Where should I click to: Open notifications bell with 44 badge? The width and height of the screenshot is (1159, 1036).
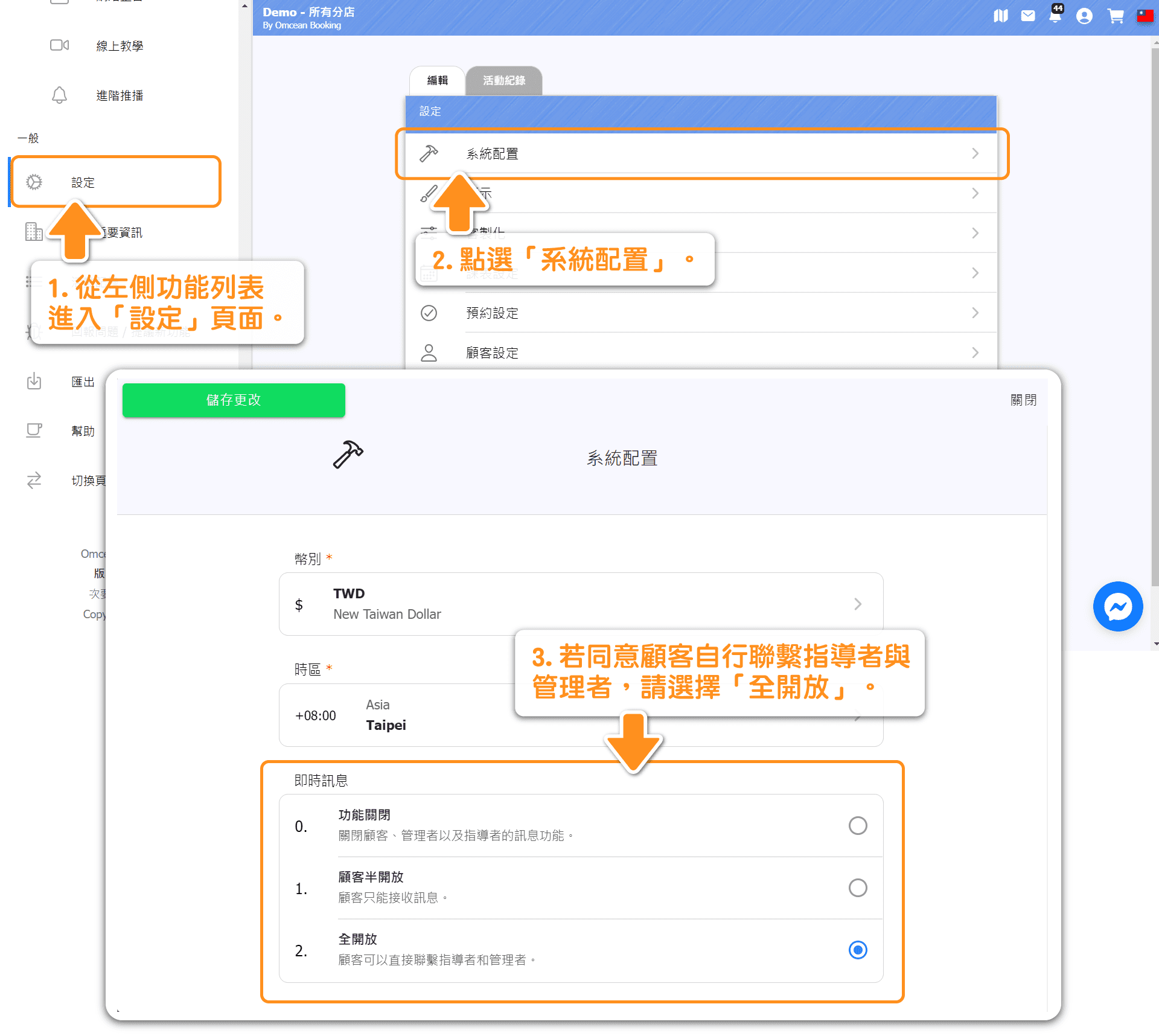(x=1055, y=16)
